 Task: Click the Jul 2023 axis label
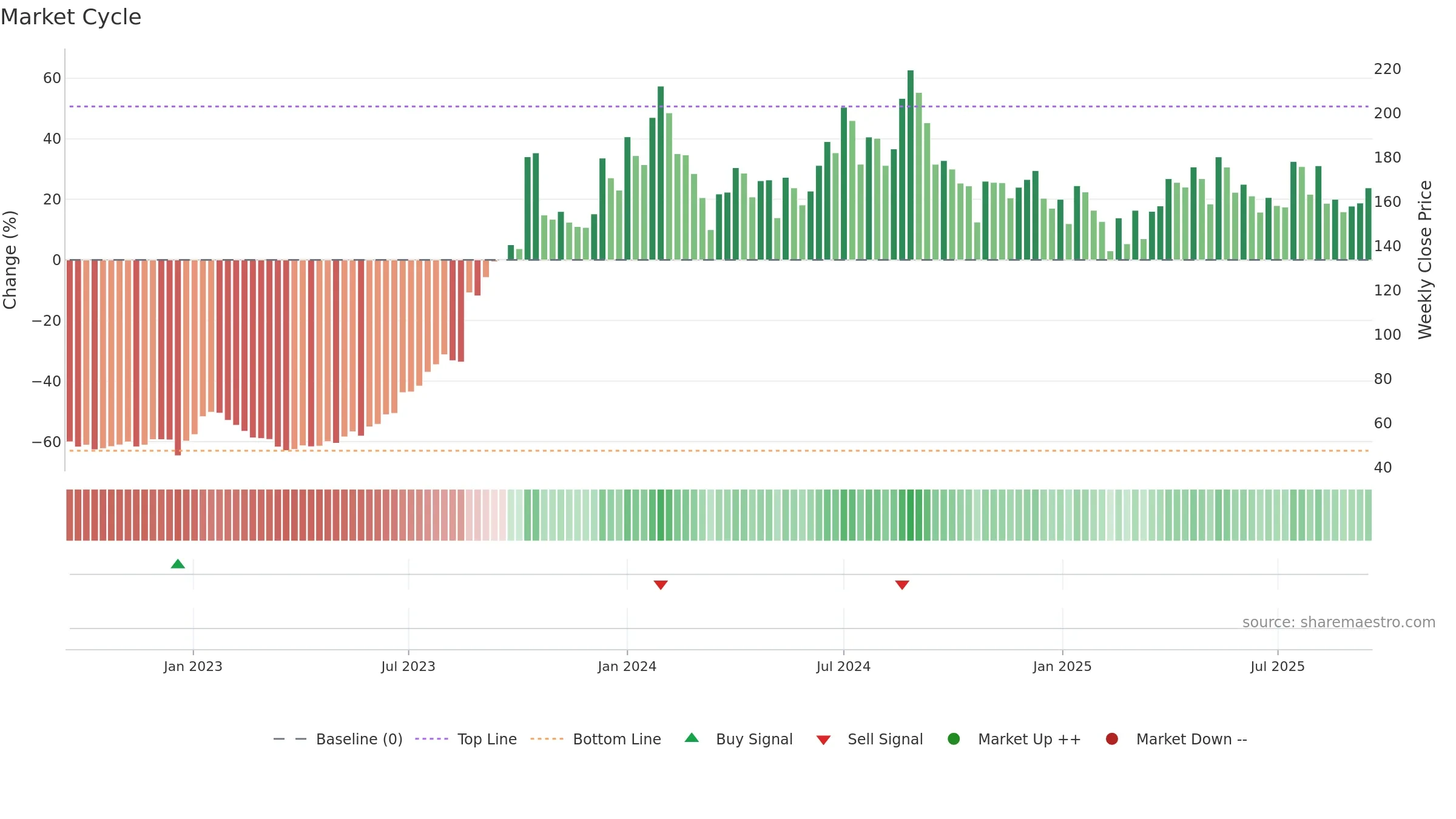tap(408, 667)
